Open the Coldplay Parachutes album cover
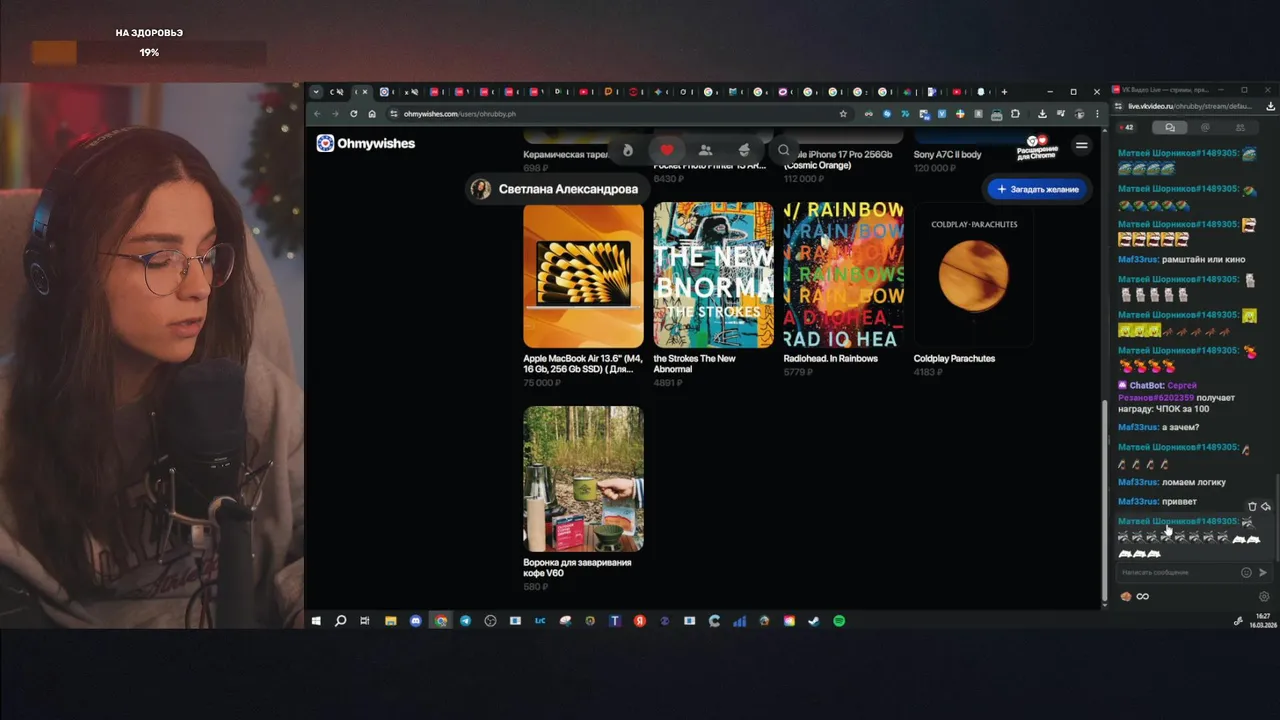This screenshot has width=1280, height=720. coord(974,275)
